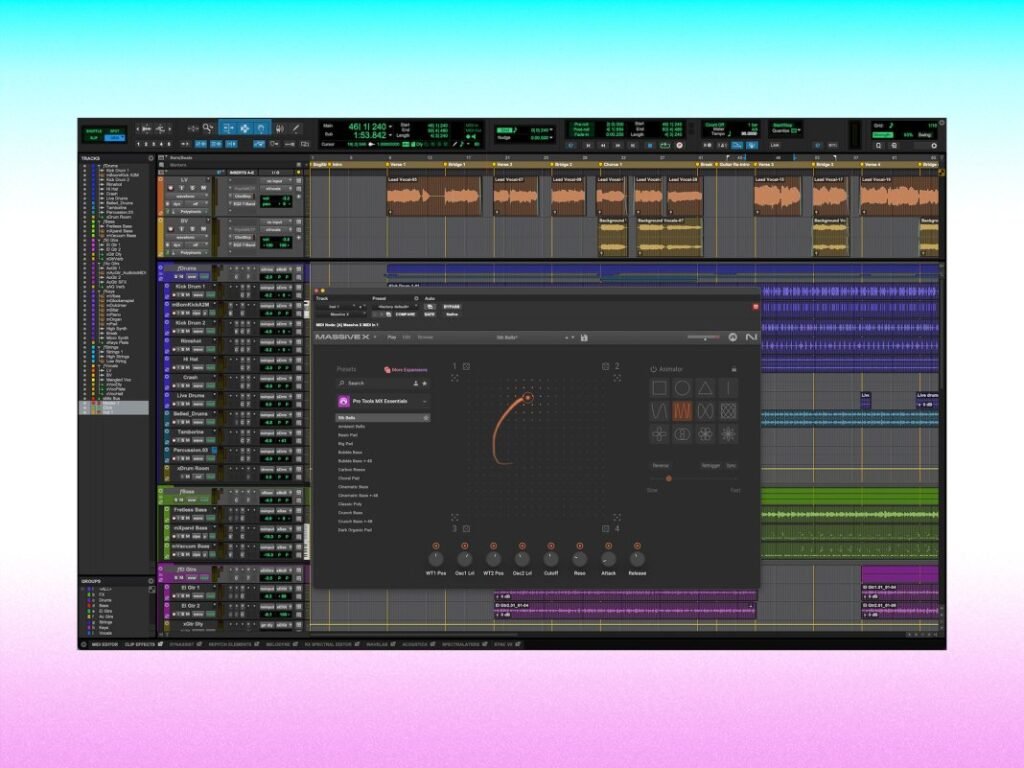Choose the circle Animator shape
This screenshot has width=1024, height=768.
click(682, 388)
